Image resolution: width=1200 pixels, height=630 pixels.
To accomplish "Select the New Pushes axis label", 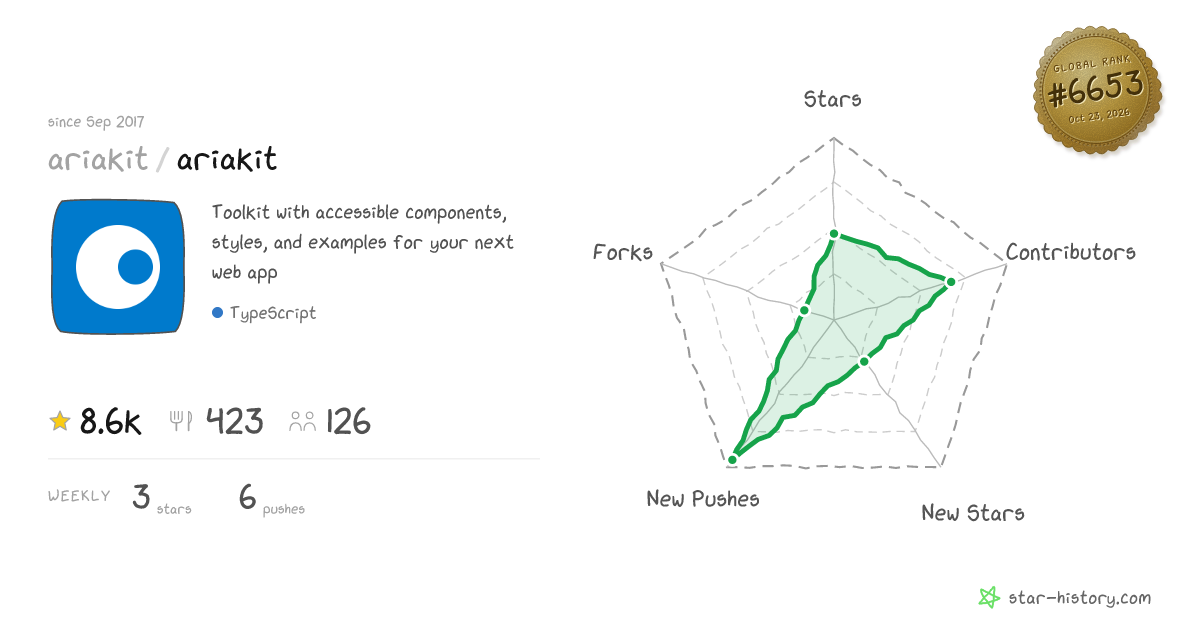I will point(703,498).
